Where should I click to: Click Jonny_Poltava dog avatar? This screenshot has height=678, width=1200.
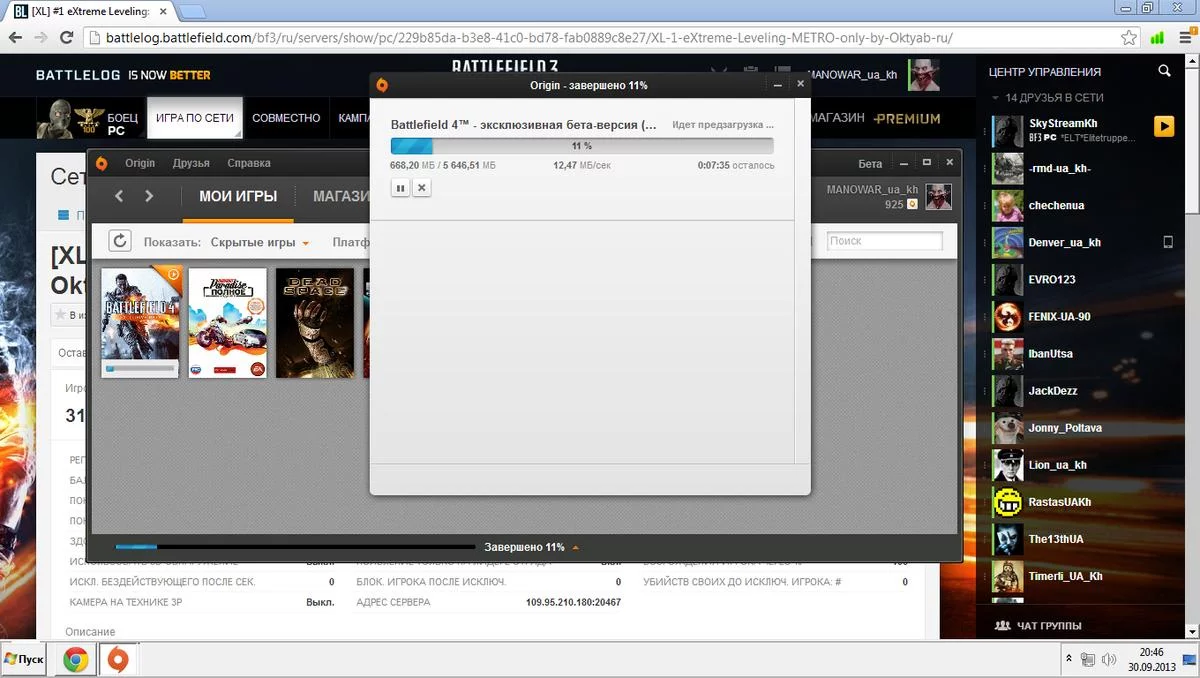[x=1008, y=428]
